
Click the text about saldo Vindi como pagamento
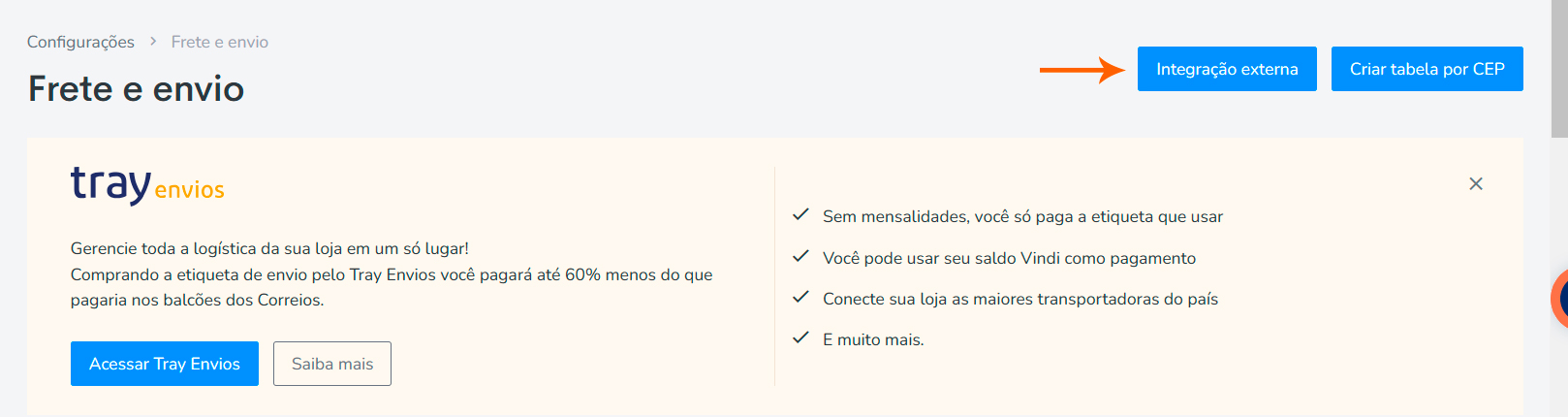(x=1009, y=258)
